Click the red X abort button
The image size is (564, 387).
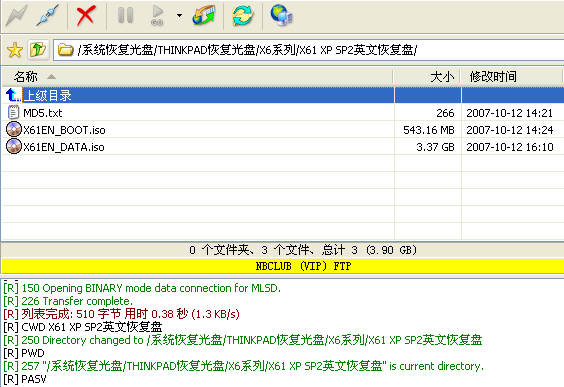86,15
